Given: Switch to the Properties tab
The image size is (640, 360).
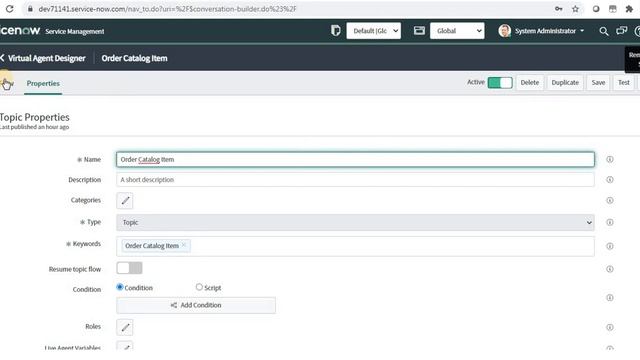Looking at the screenshot, I should click(43, 83).
